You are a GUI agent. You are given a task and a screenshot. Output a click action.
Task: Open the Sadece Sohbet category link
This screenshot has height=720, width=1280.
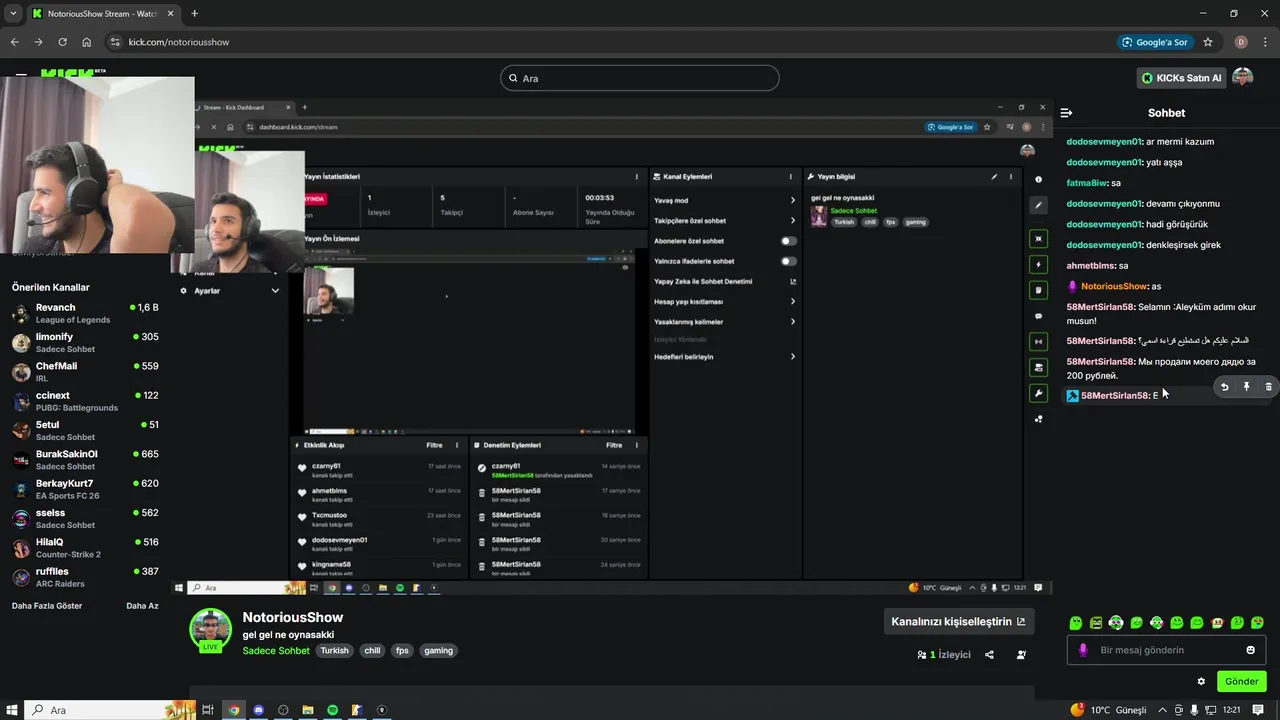(276, 651)
